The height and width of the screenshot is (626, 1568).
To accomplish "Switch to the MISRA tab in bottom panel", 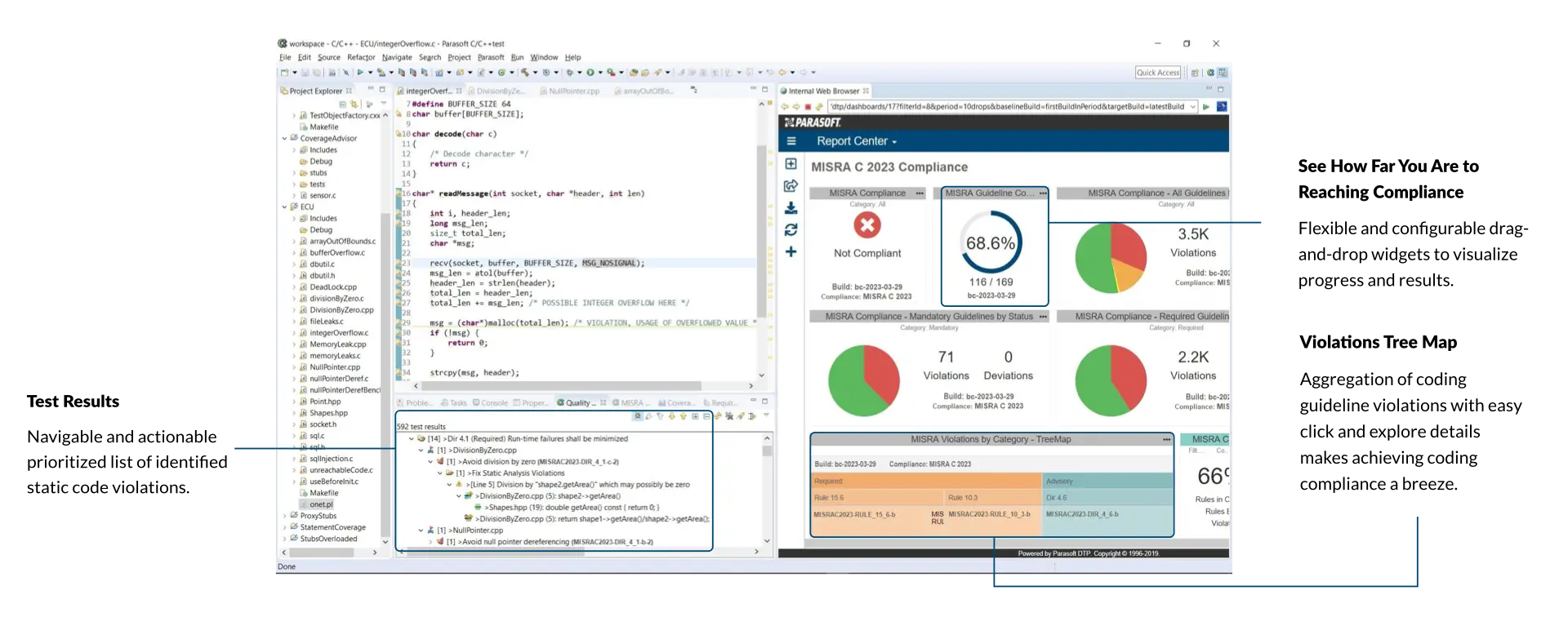I will [x=630, y=403].
